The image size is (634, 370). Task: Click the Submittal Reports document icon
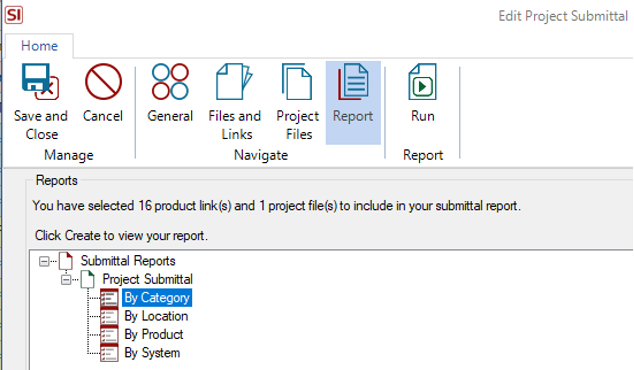[x=66, y=261]
